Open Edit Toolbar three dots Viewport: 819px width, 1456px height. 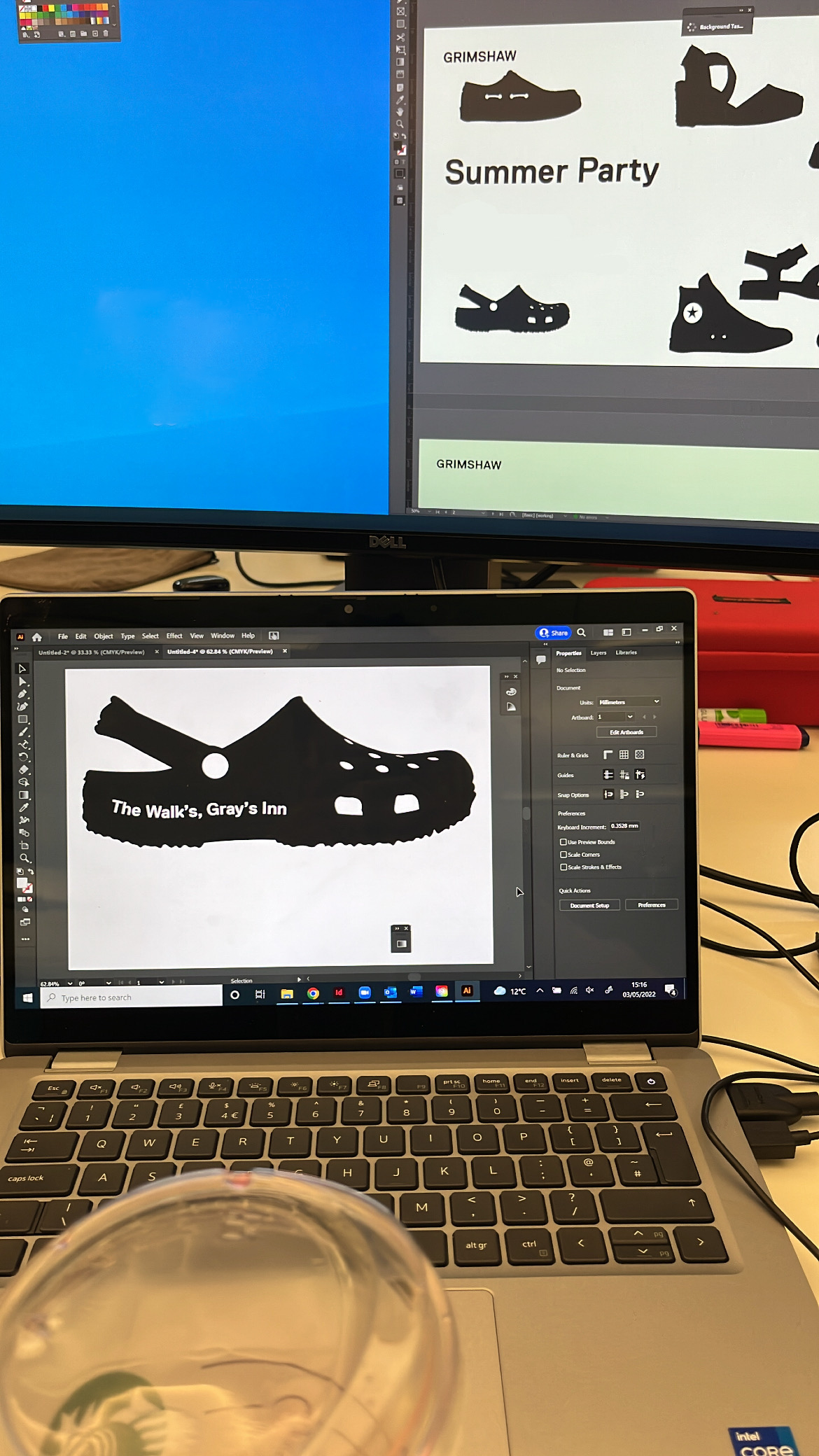pyautogui.click(x=25, y=939)
